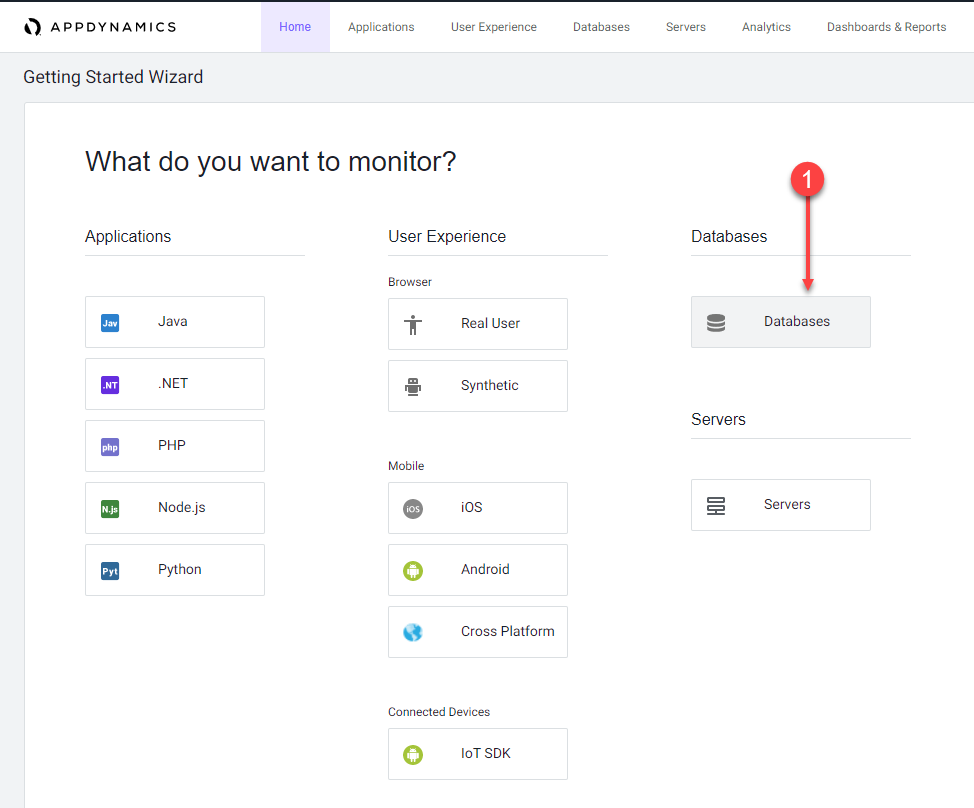
Task: Start Real User browser monitoring
Action: (478, 324)
